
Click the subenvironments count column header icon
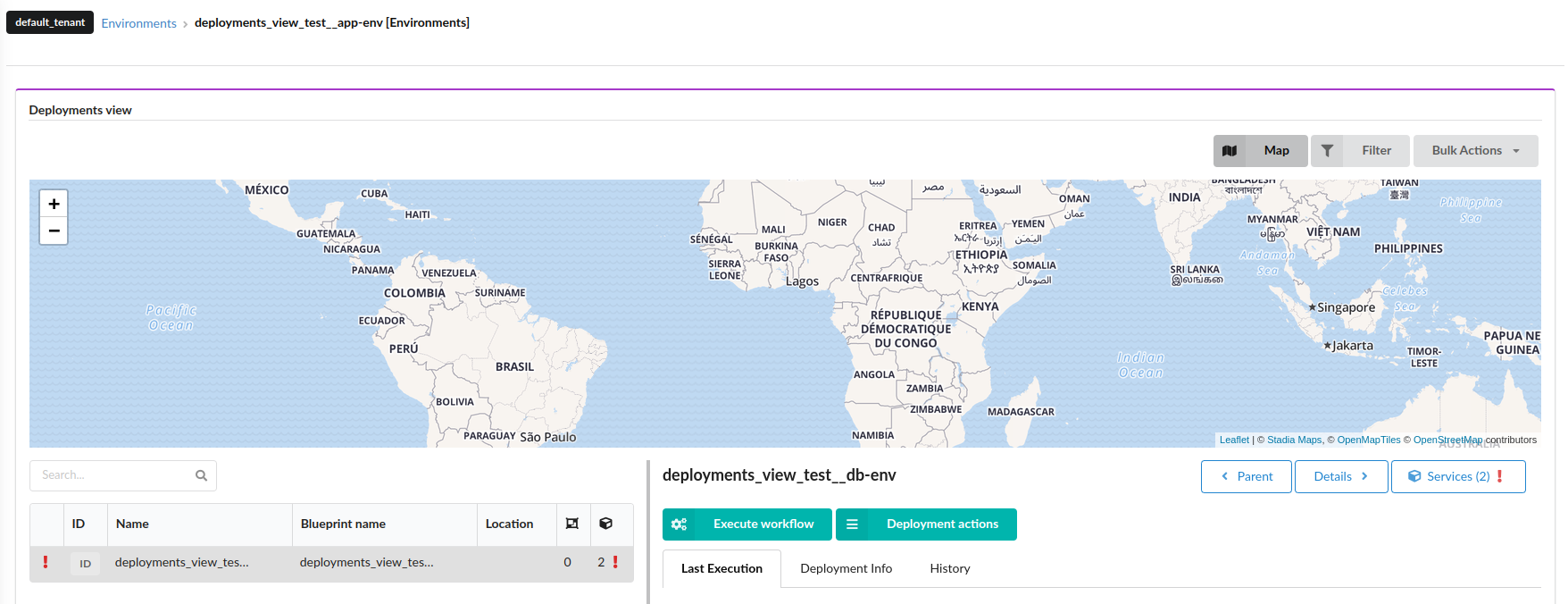tap(572, 524)
